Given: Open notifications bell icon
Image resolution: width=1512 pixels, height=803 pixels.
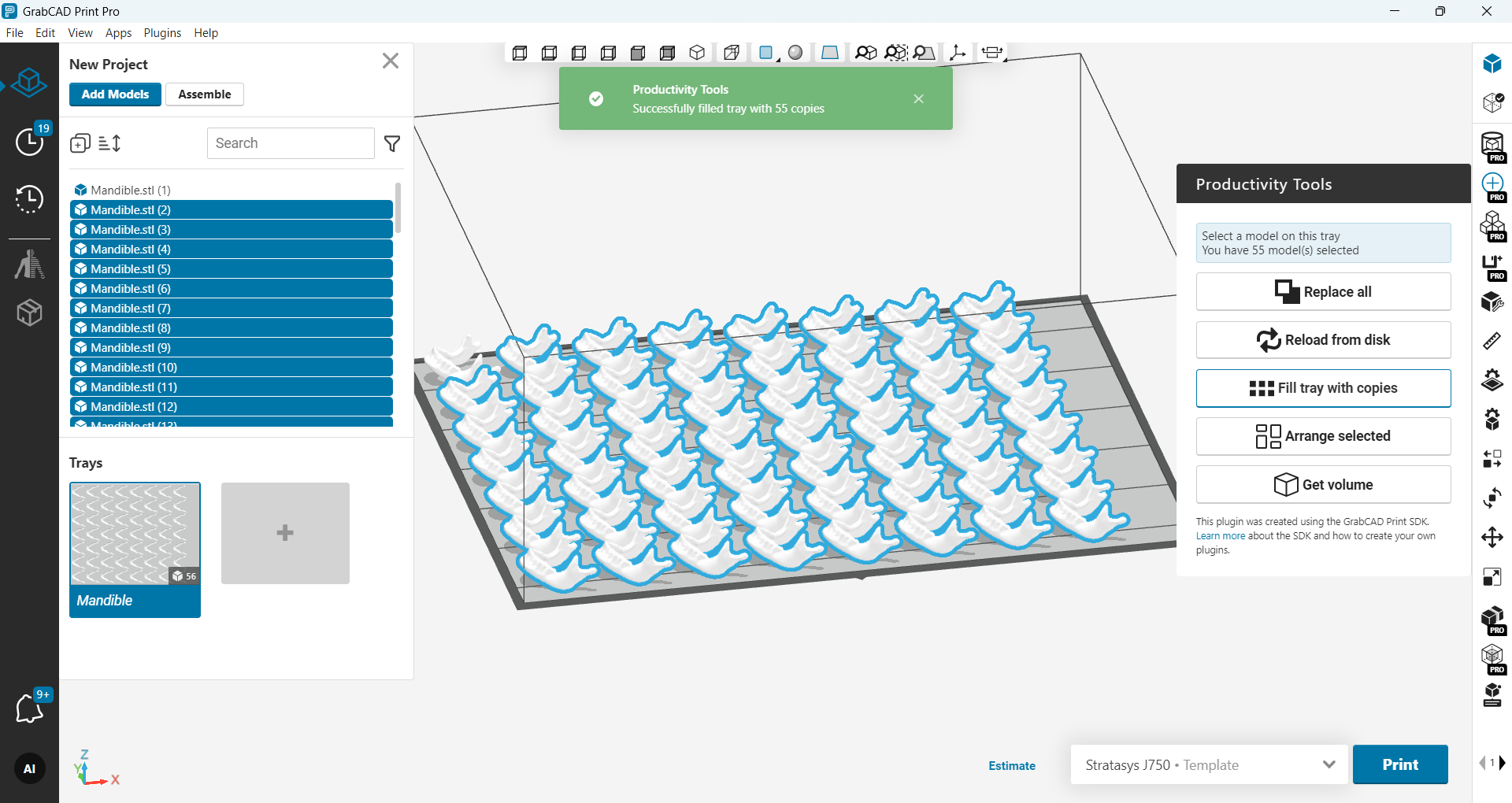Looking at the screenshot, I should point(30,709).
